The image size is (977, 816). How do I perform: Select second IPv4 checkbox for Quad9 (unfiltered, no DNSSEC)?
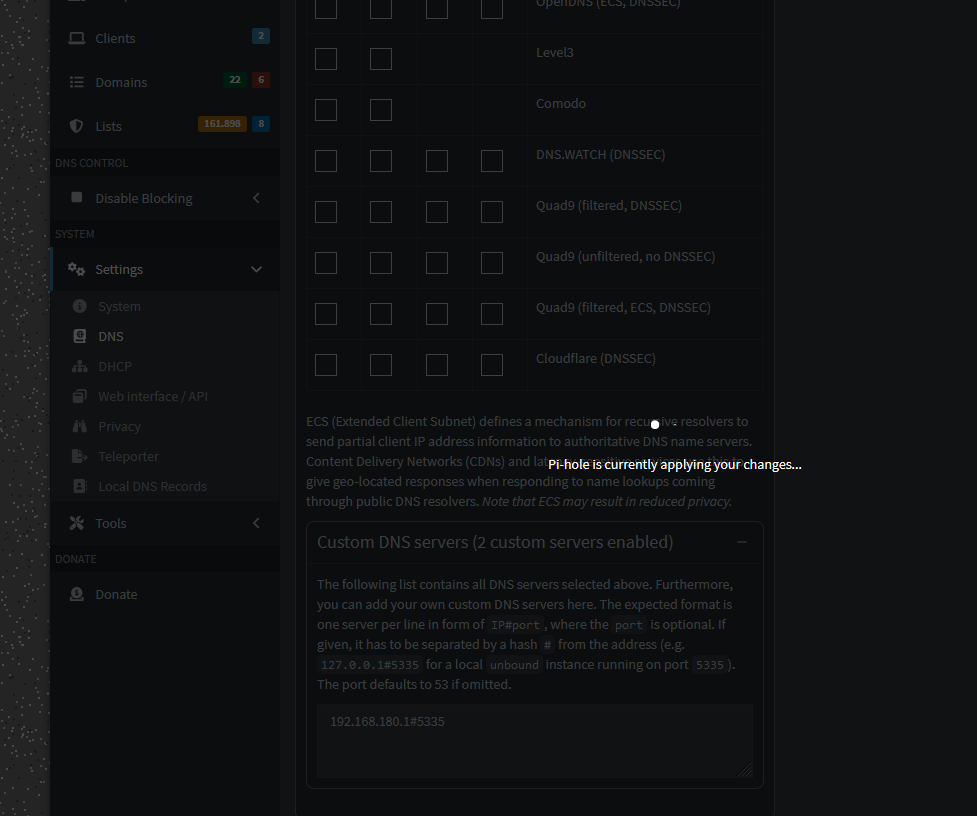point(381,263)
